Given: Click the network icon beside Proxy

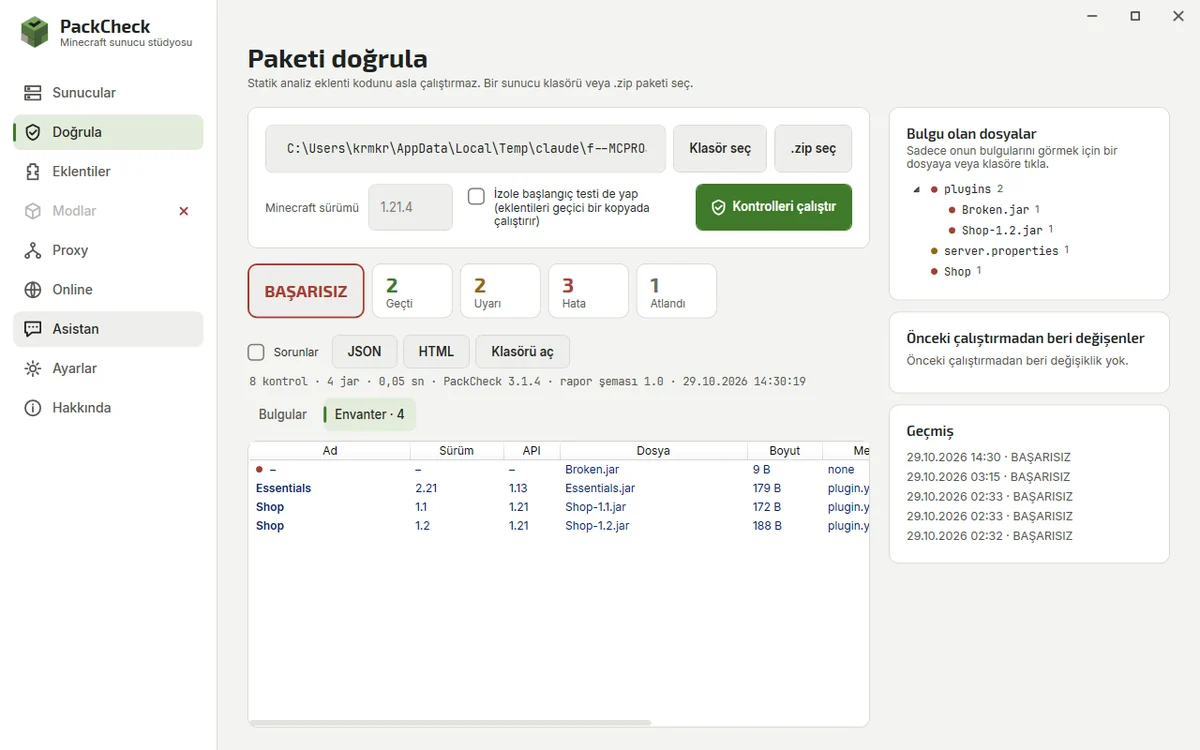Looking at the screenshot, I should tap(33, 250).
